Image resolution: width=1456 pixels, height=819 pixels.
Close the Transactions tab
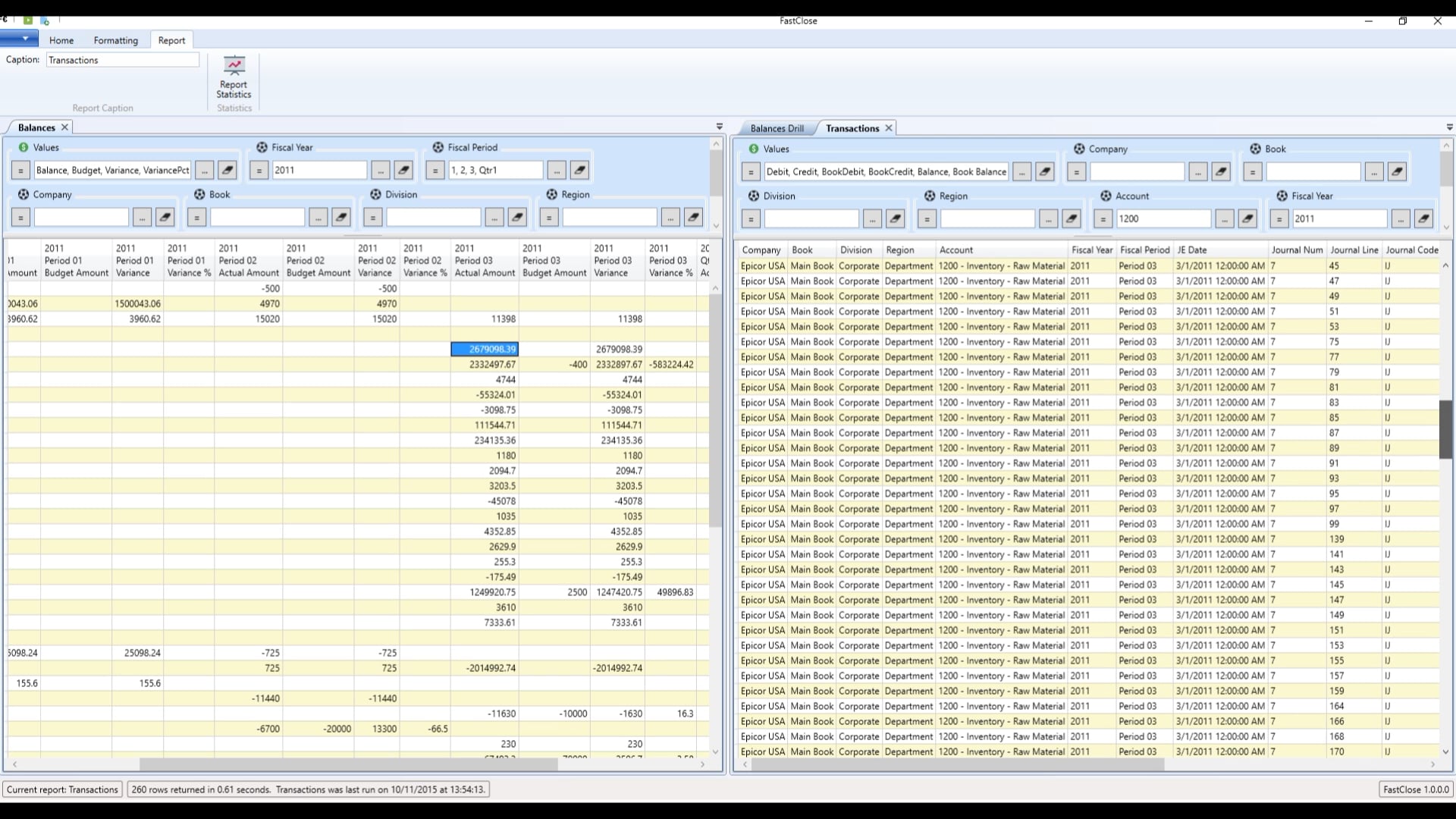pyautogui.click(x=889, y=128)
